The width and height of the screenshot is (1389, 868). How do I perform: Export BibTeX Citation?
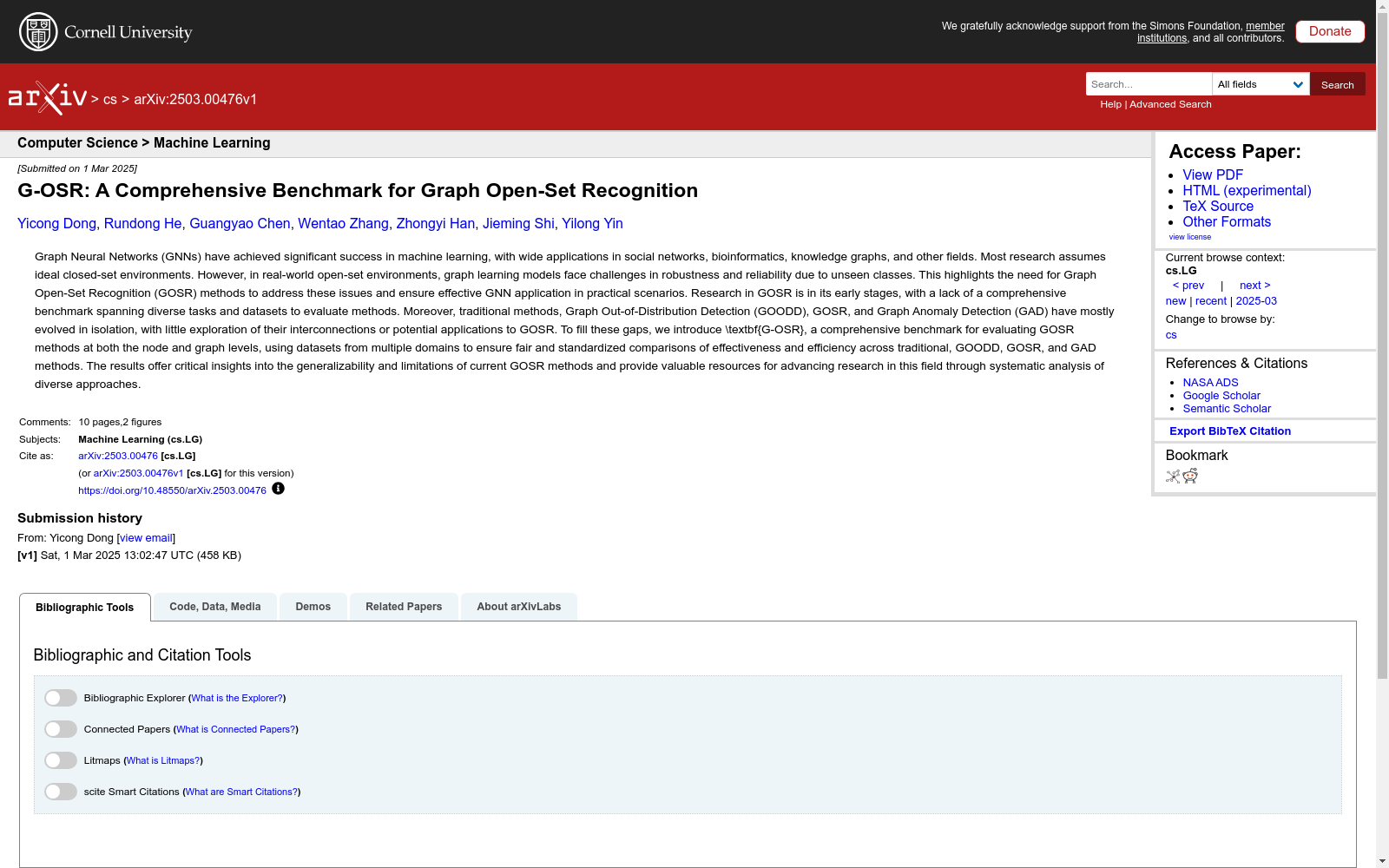tap(1229, 431)
